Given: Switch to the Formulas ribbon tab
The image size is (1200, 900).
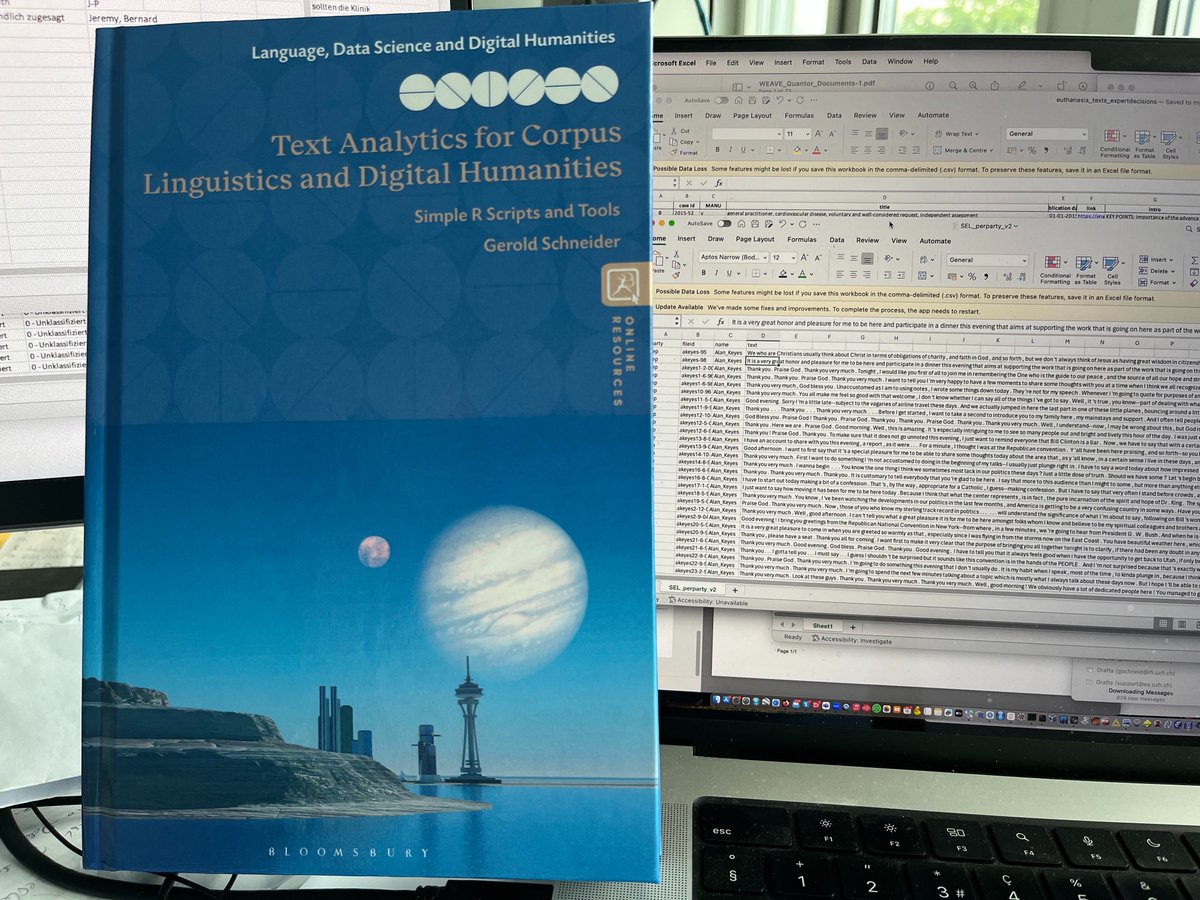Looking at the screenshot, I should point(803,240).
